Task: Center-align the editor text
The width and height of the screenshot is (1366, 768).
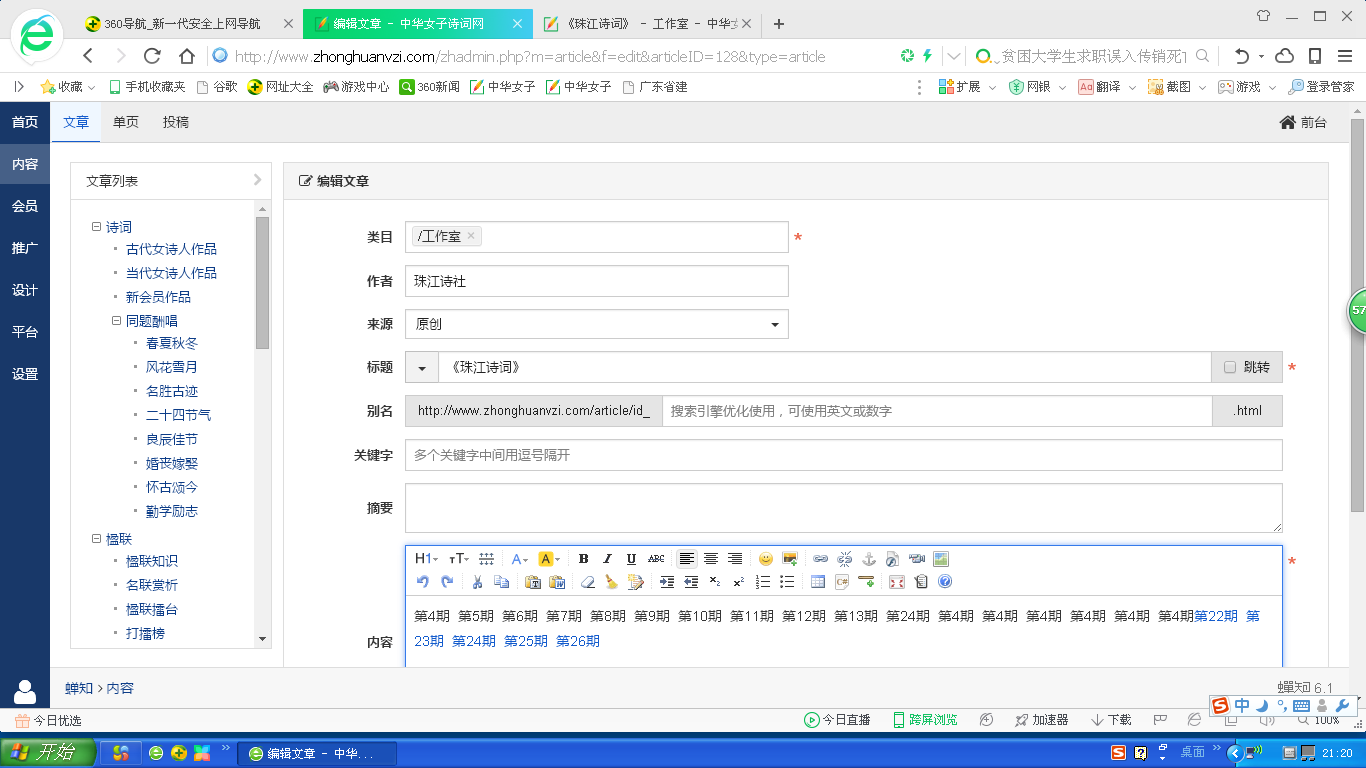Action: click(x=711, y=559)
